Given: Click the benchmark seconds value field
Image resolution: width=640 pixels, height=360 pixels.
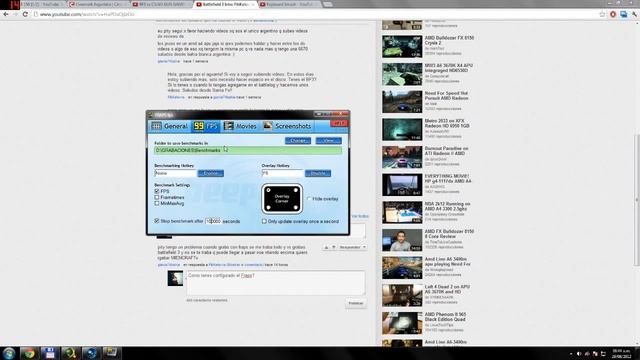Looking at the screenshot, I should click(213, 221).
